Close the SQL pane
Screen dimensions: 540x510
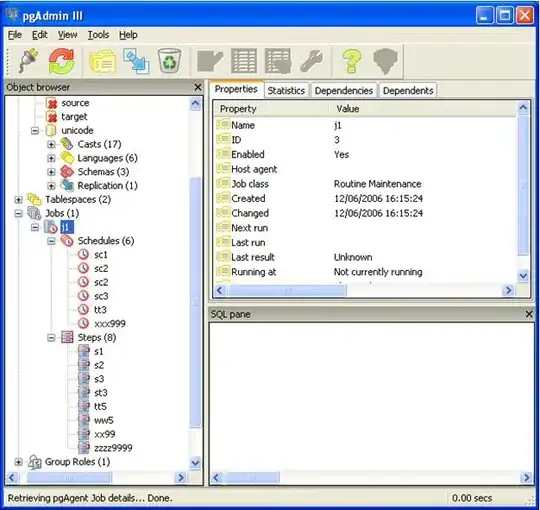(x=529, y=314)
